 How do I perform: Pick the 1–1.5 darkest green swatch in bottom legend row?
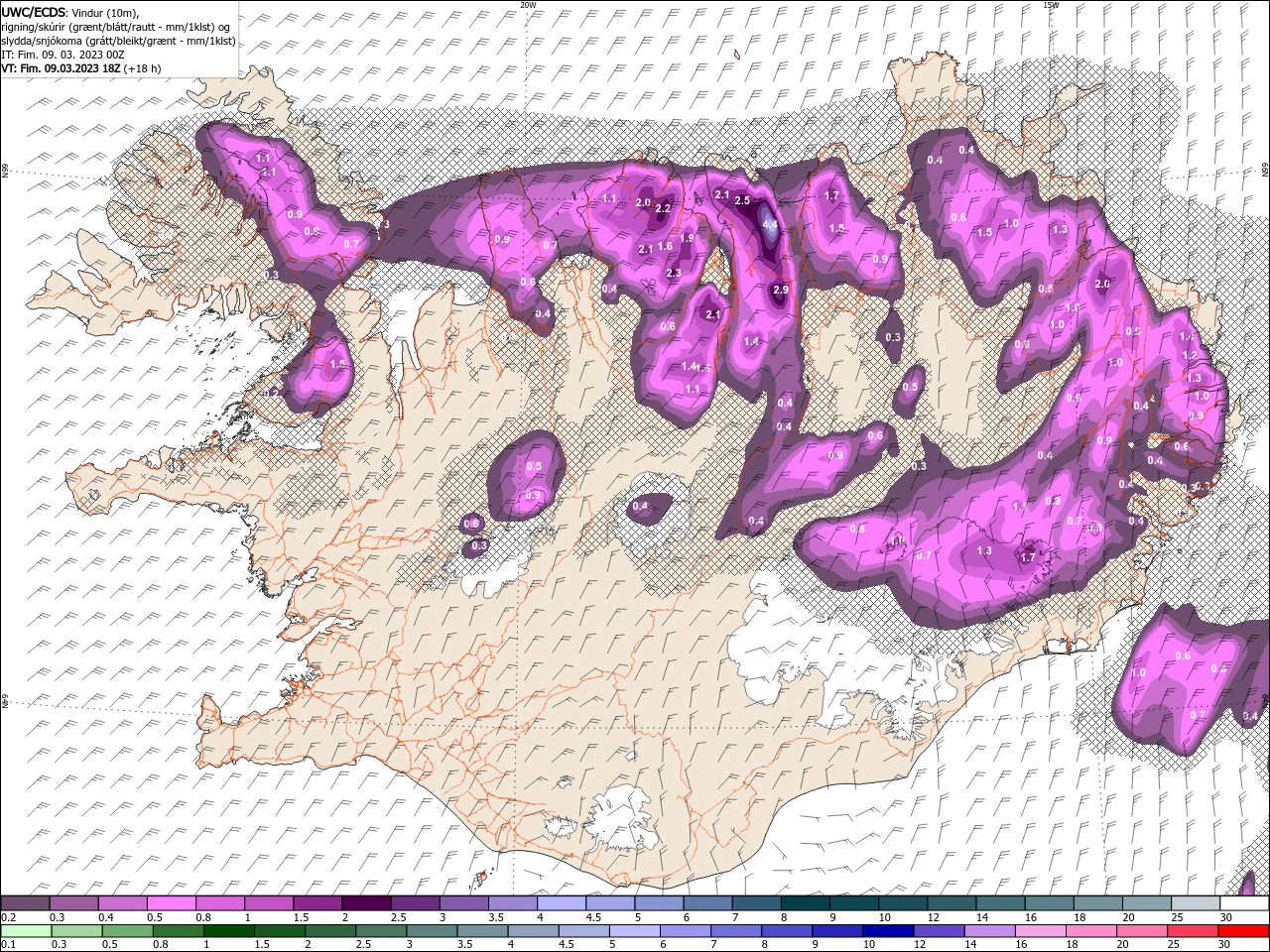[228, 931]
